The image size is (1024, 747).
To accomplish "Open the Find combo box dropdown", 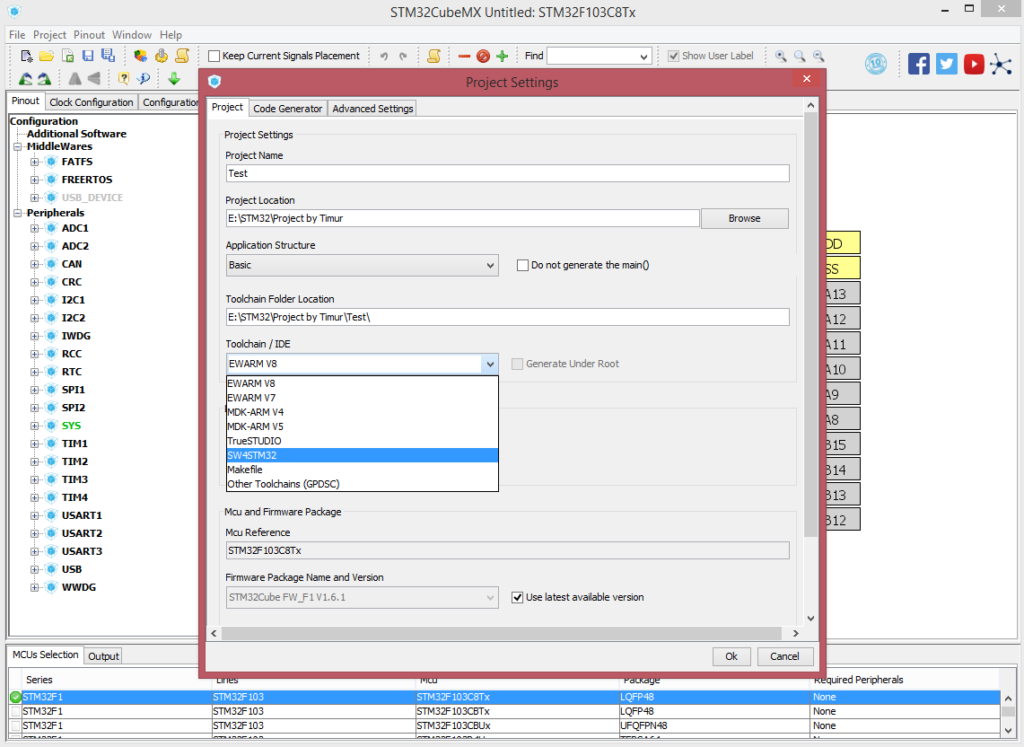I will click(643, 57).
